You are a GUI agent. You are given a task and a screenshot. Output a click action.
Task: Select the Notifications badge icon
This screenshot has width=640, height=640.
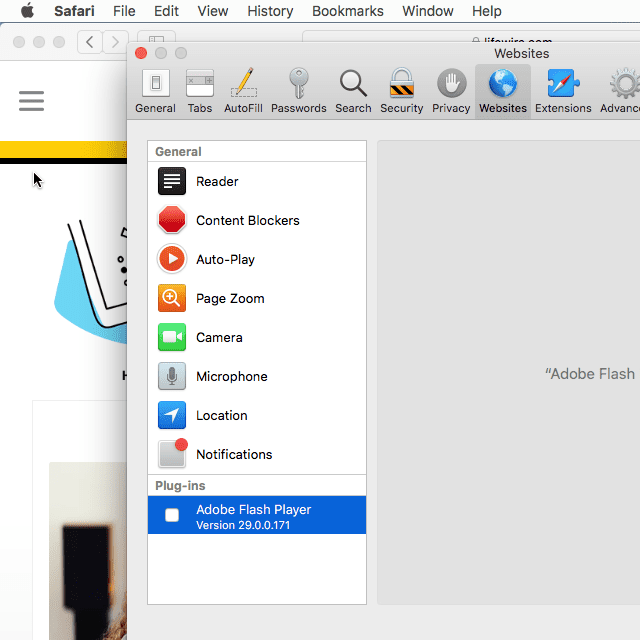(x=173, y=453)
